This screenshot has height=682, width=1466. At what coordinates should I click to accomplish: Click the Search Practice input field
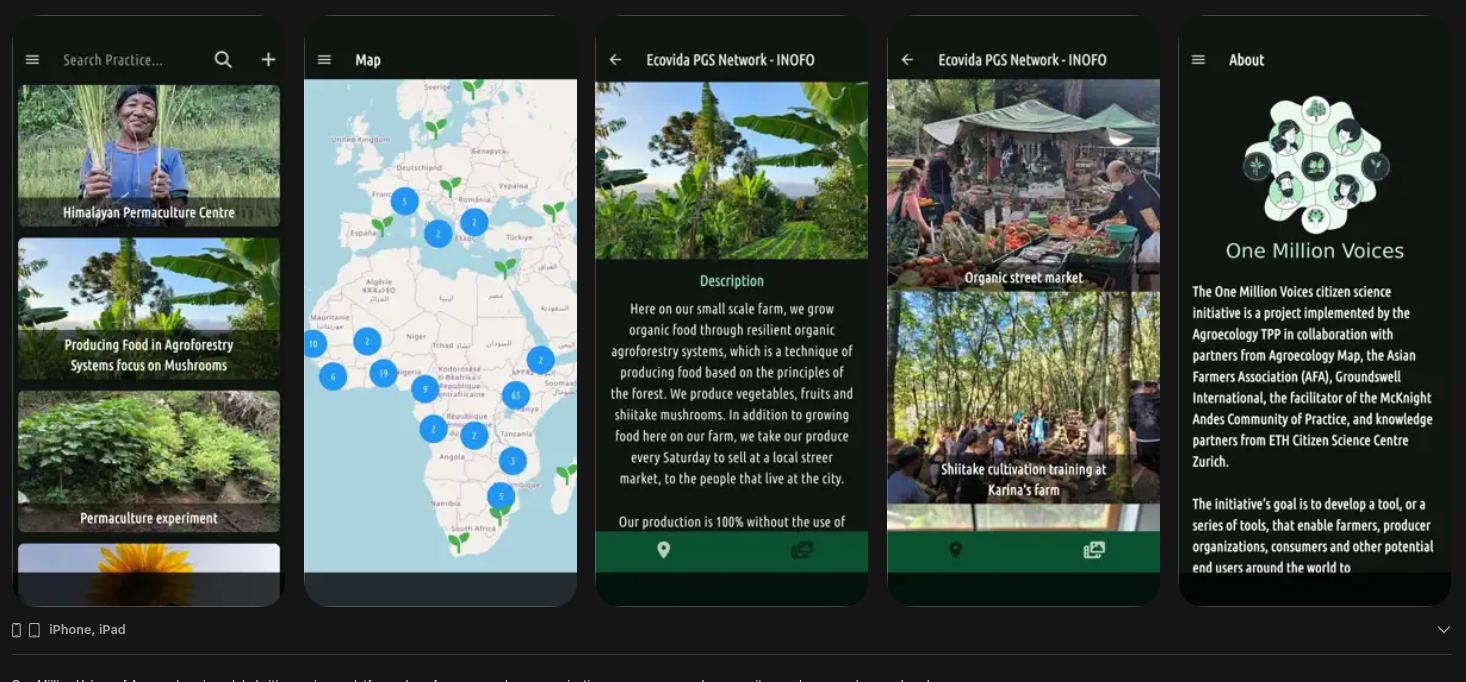click(125, 60)
